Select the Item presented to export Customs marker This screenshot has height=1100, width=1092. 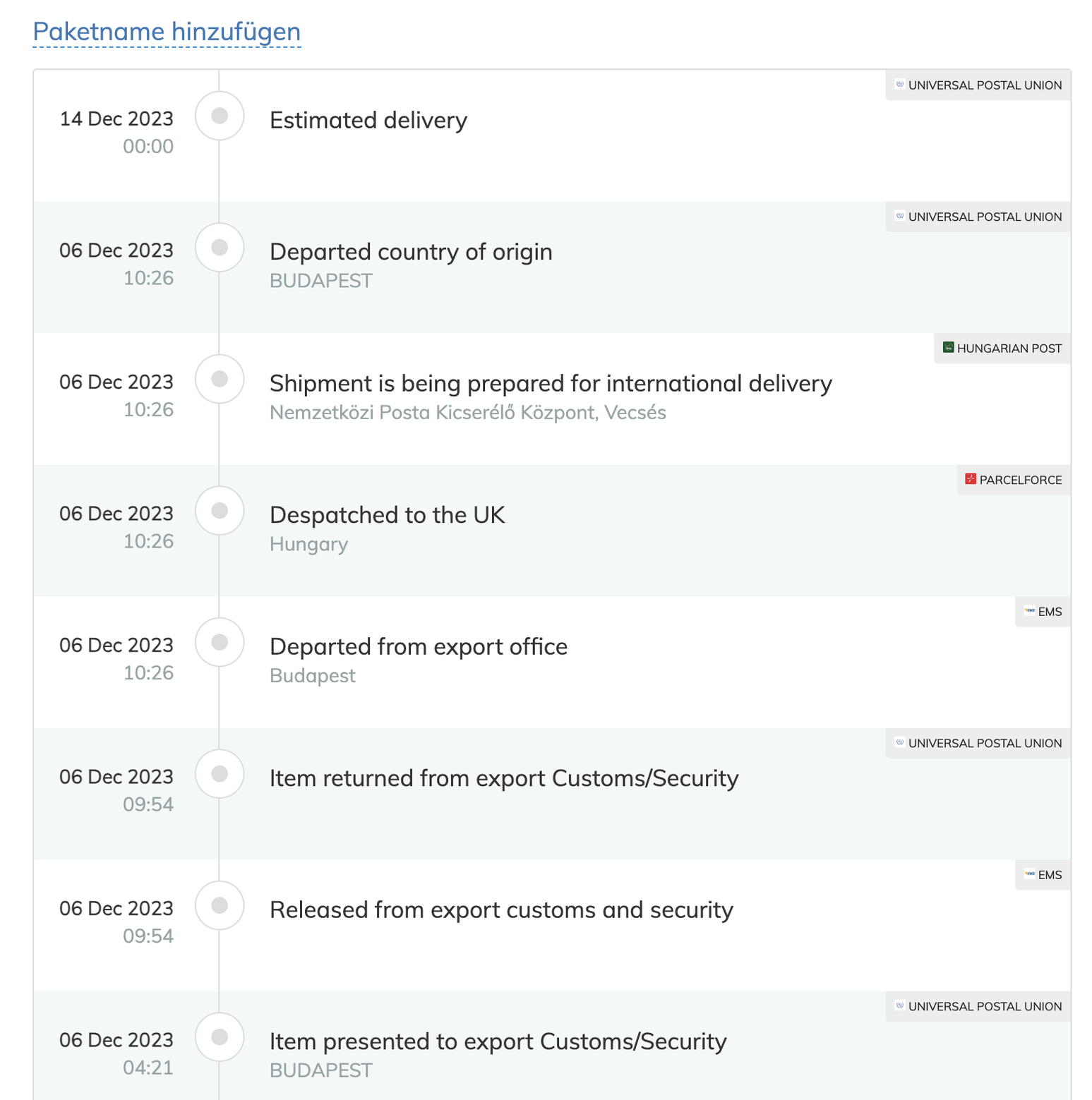click(x=220, y=1037)
